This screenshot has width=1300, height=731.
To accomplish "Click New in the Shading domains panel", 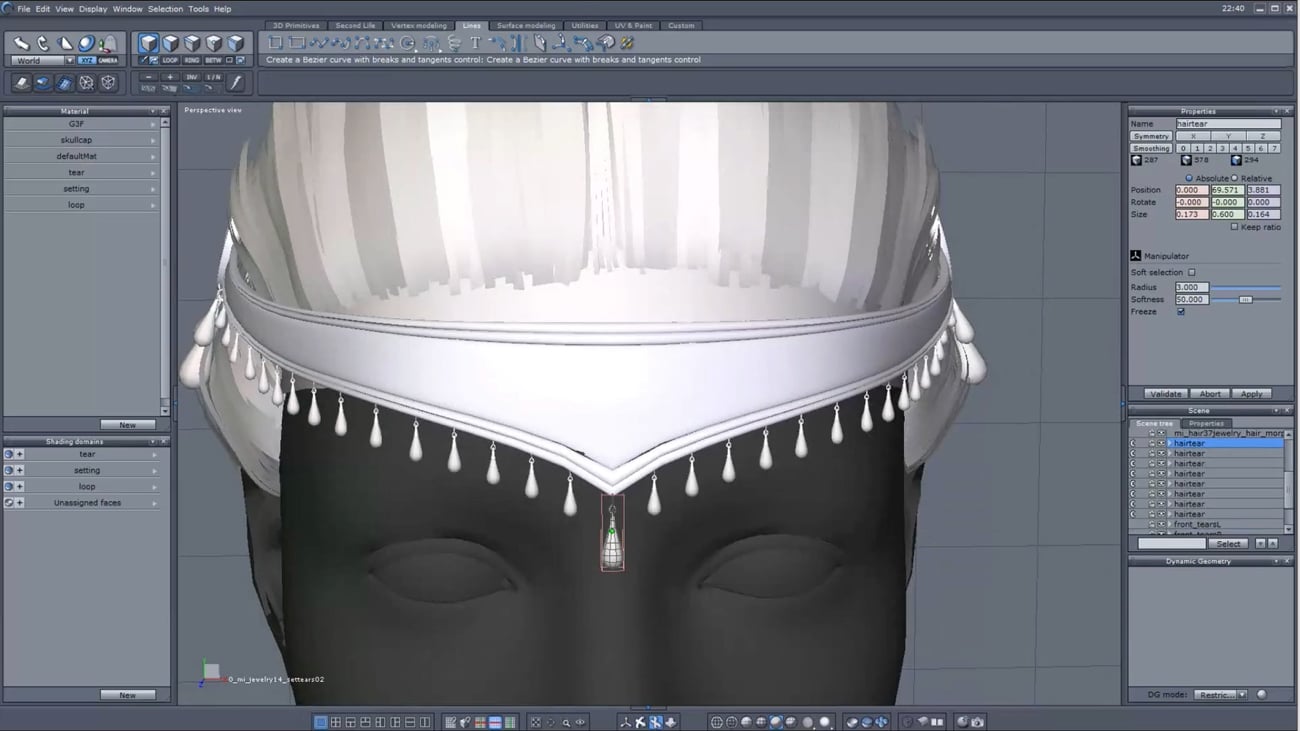I will tap(127, 695).
